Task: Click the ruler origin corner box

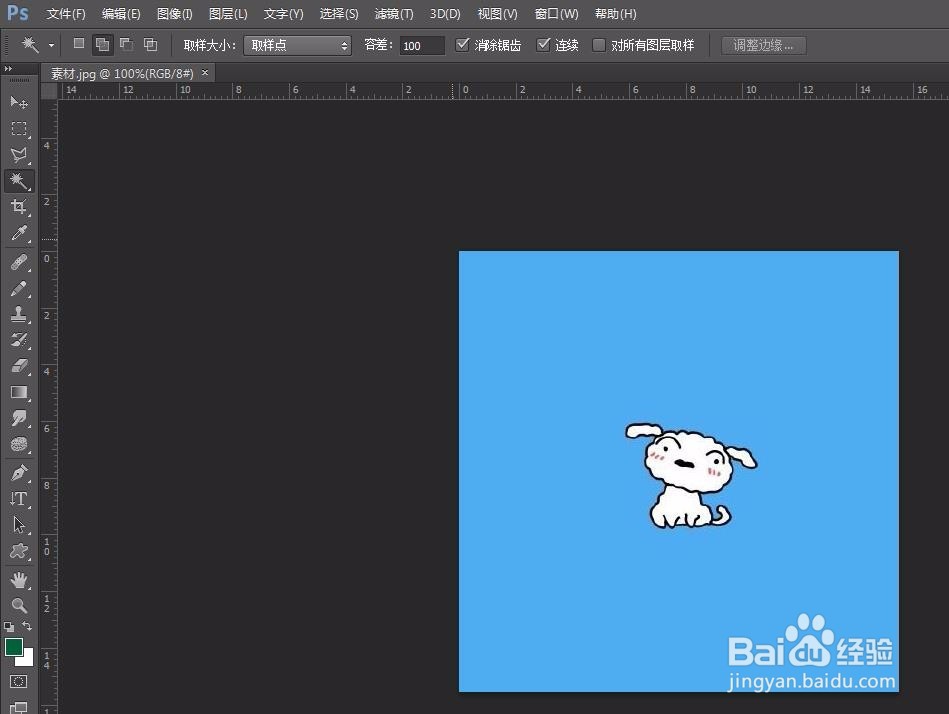Action: (x=49, y=91)
